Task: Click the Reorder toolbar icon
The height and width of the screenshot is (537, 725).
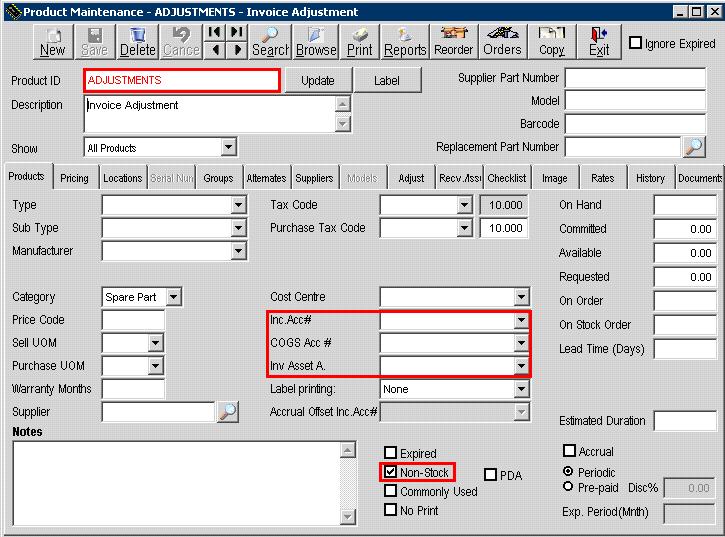Action: [454, 41]
